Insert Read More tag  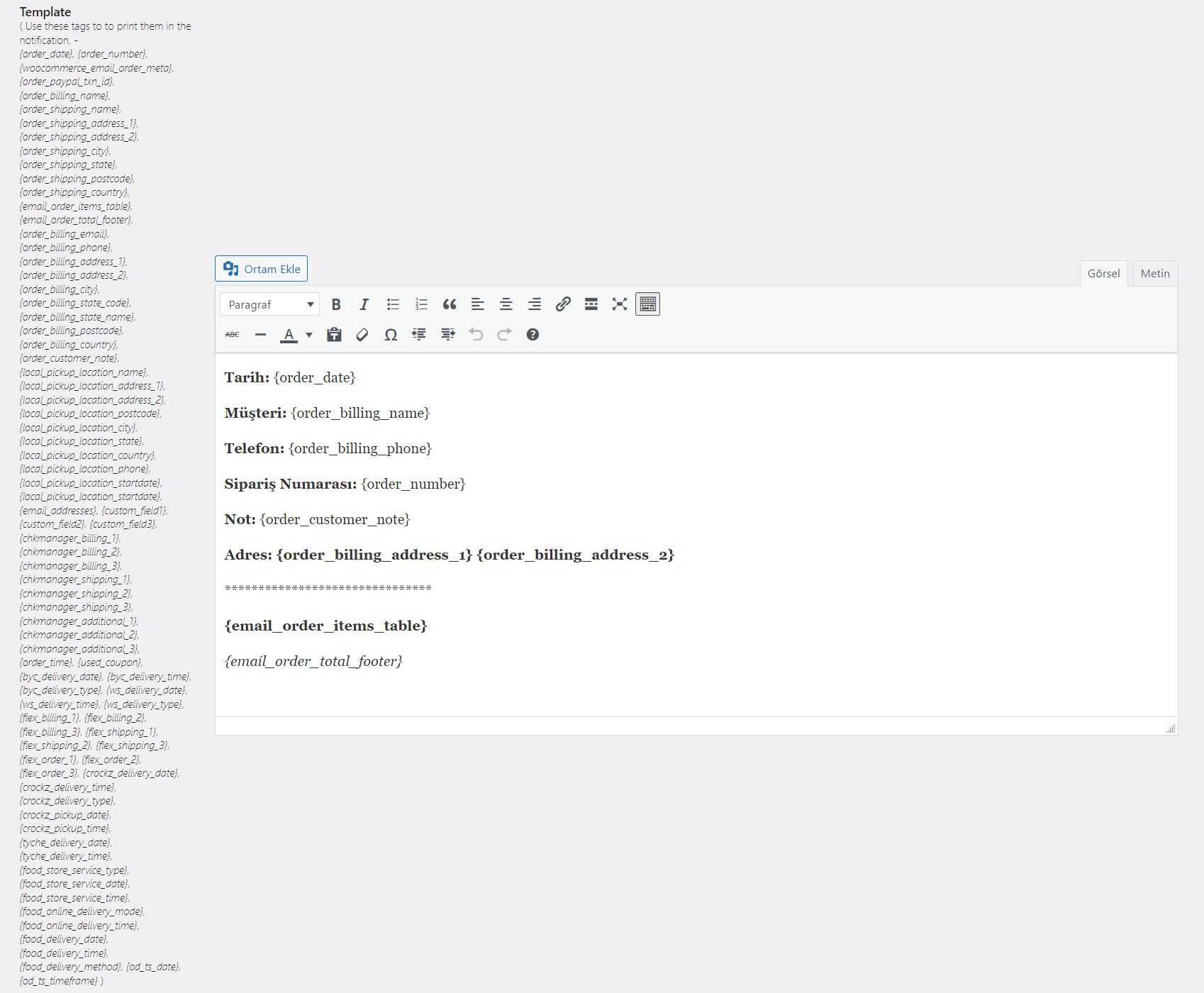point(591,304)
